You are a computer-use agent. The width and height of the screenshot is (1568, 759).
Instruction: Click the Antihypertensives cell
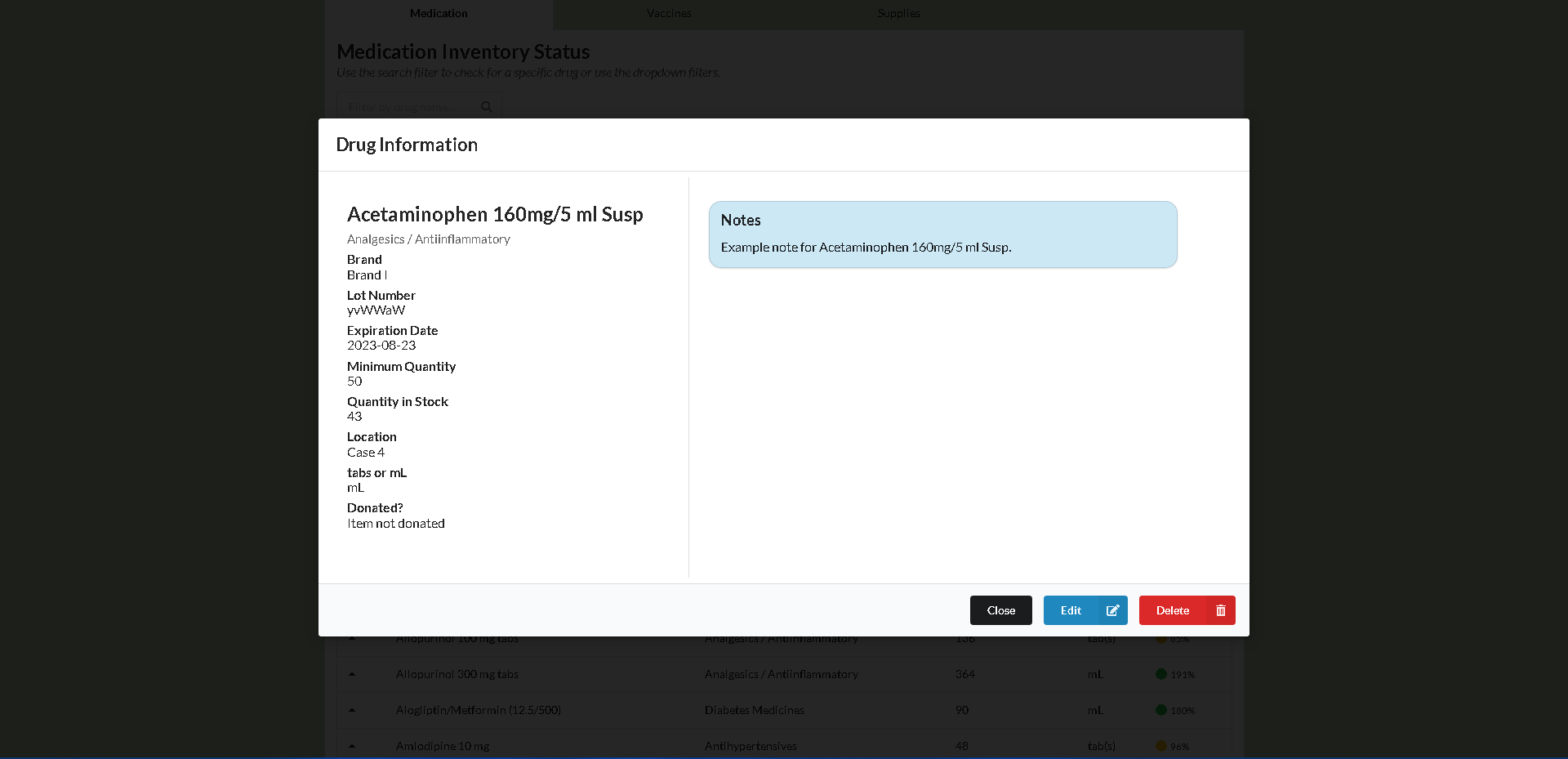pyautogui.click(x=751, y=746)
